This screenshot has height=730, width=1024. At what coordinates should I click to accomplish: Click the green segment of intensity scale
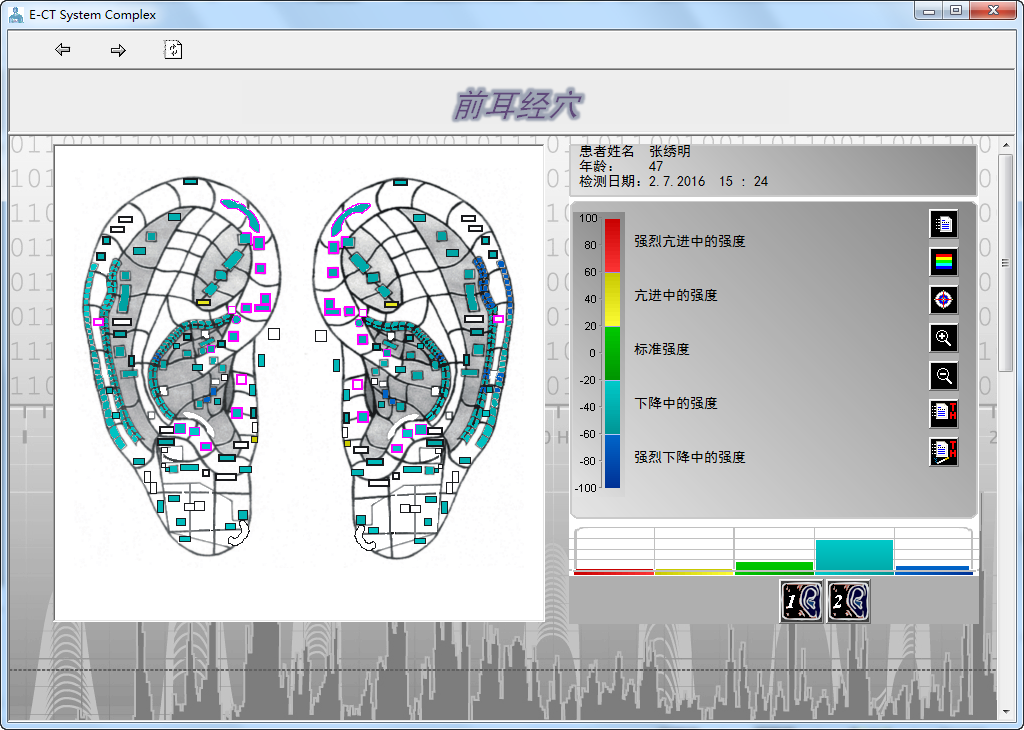click(x=612, y=353)
